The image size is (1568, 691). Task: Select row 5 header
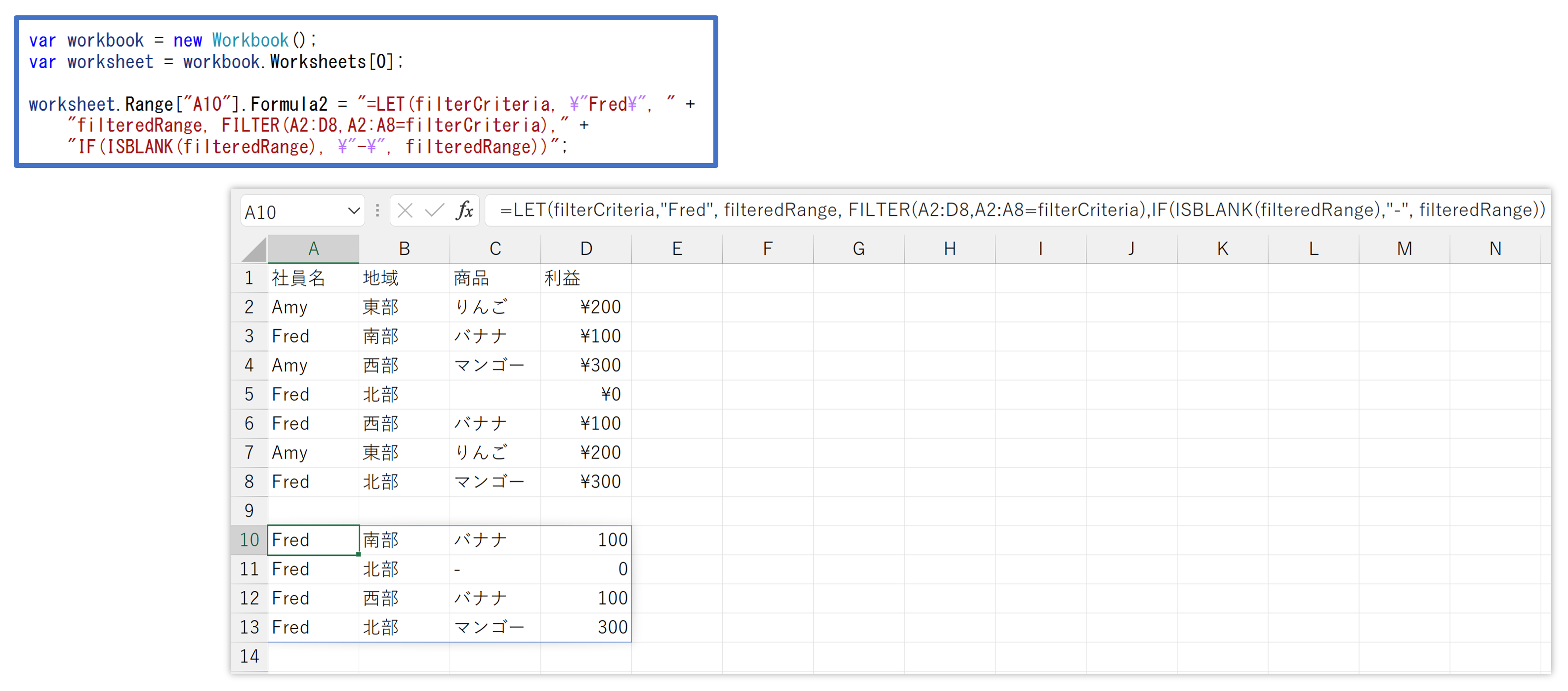pyautogui.click(x=249, y=395)
